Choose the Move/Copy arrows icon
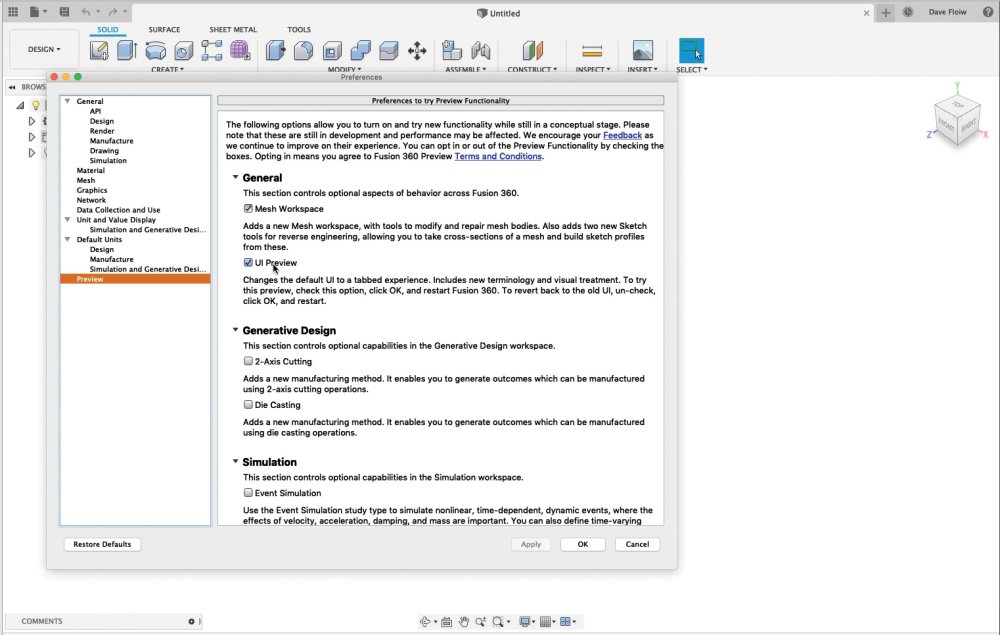This screenshot has width=1000, height=635. (x=417, y=51)
